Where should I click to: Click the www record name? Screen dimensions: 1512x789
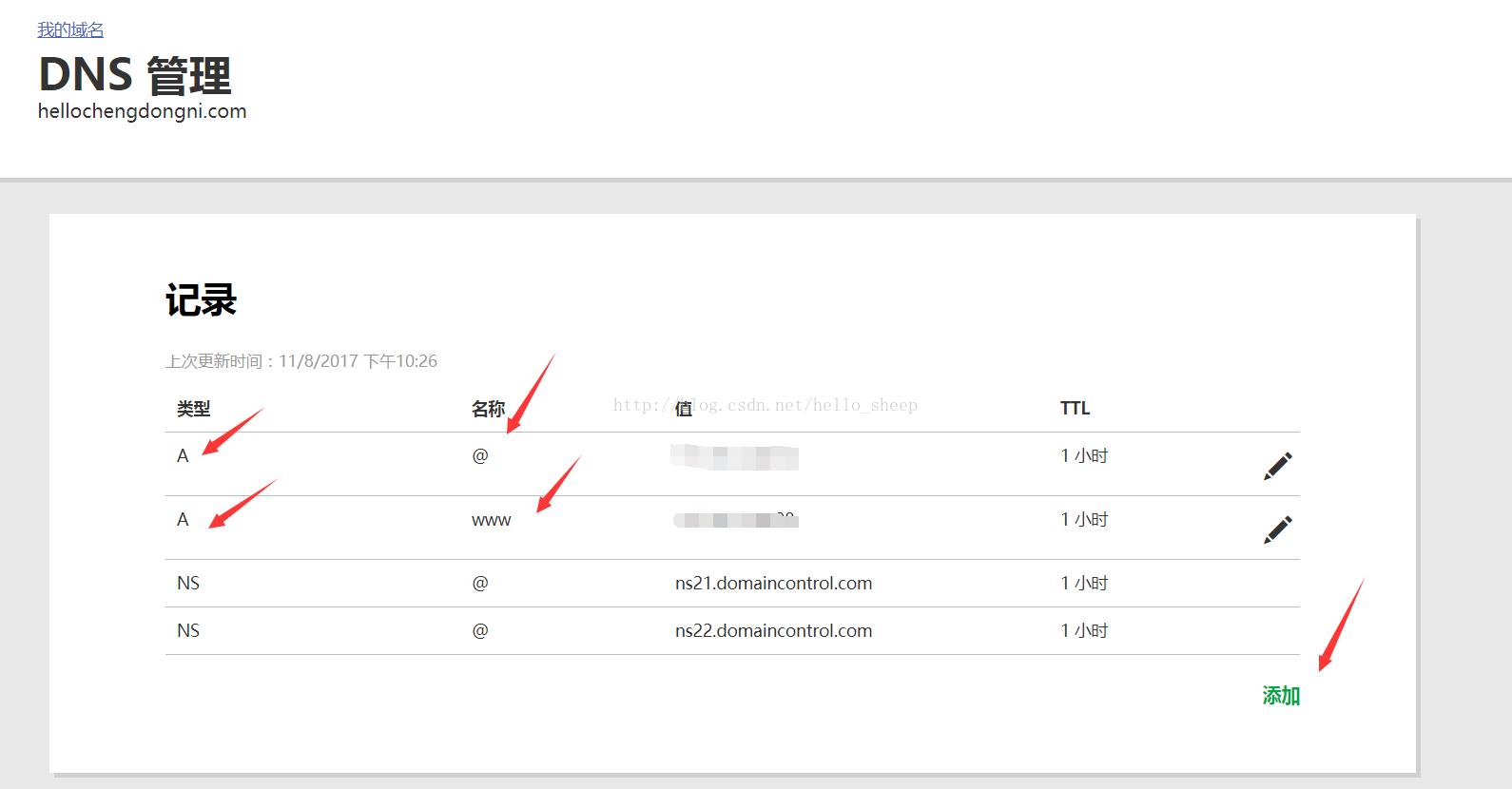[x=491, y=520]
